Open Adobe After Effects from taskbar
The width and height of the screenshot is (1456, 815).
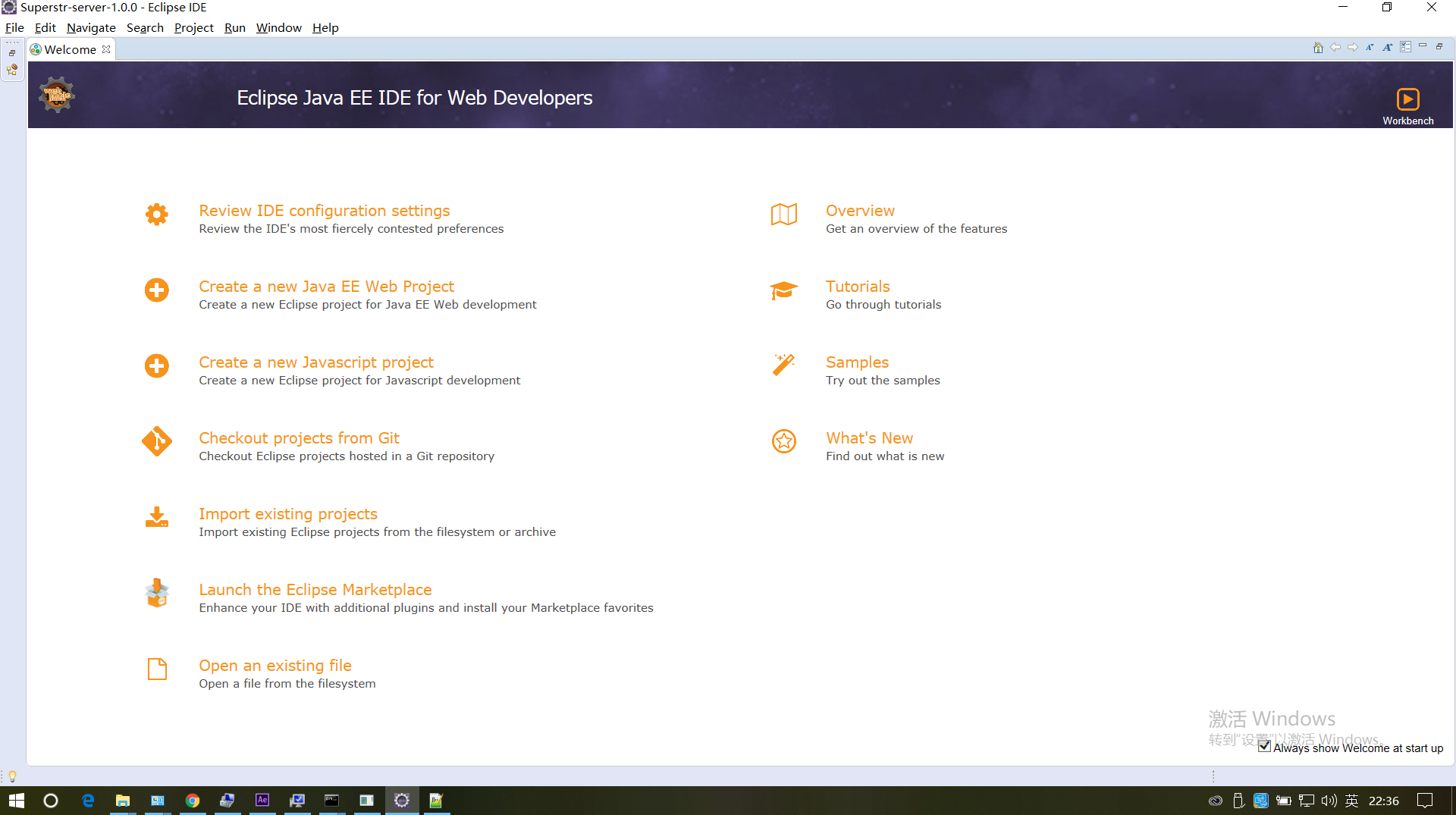click(x=262, y=801)
